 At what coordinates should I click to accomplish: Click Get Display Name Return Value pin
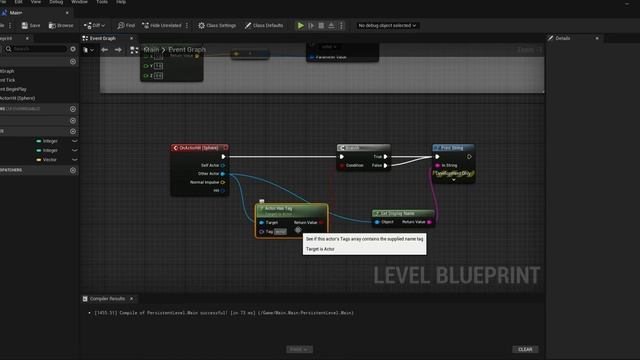pos(429,222)
